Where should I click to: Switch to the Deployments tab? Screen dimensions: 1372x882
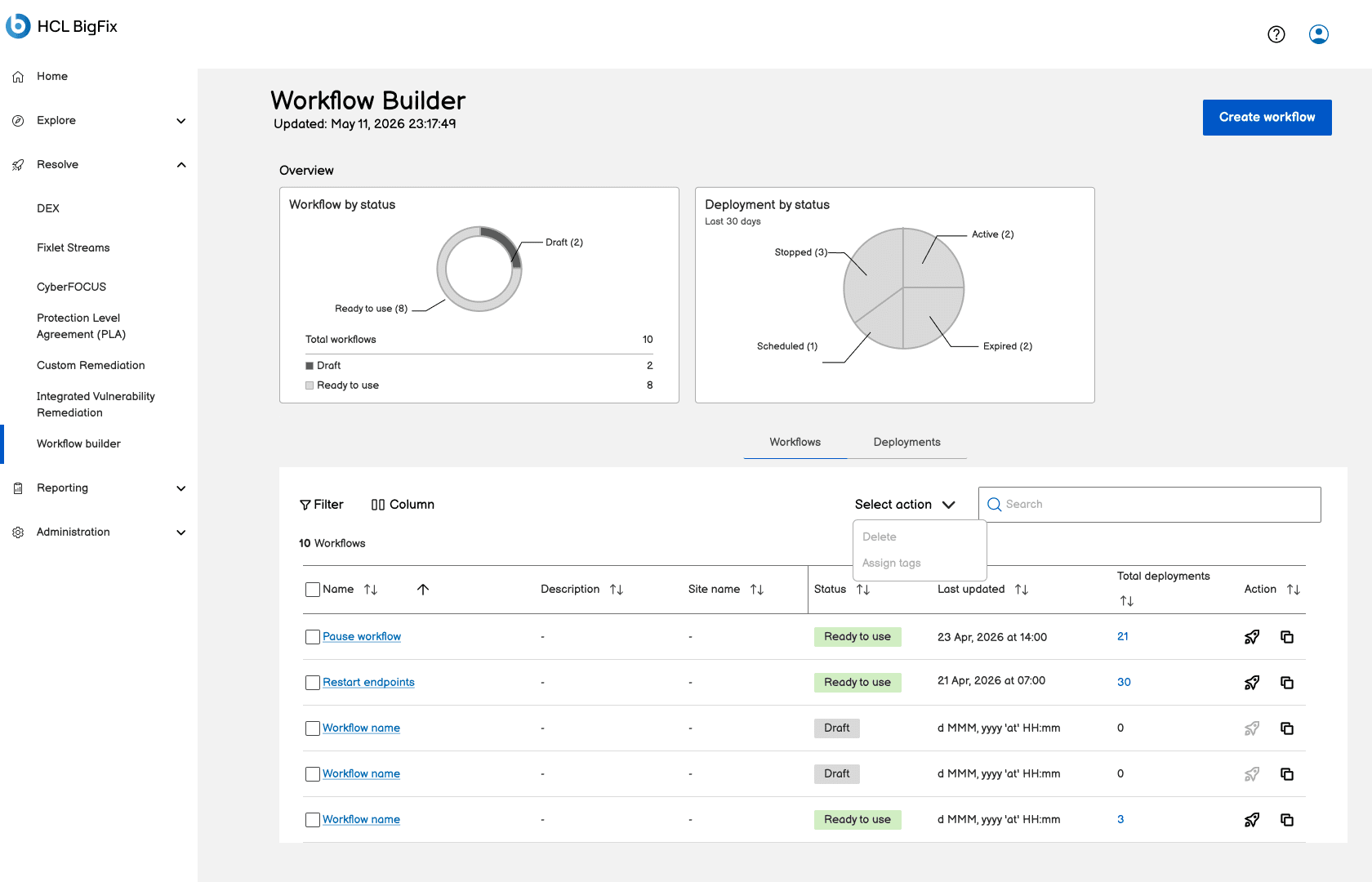coord(907,442)
